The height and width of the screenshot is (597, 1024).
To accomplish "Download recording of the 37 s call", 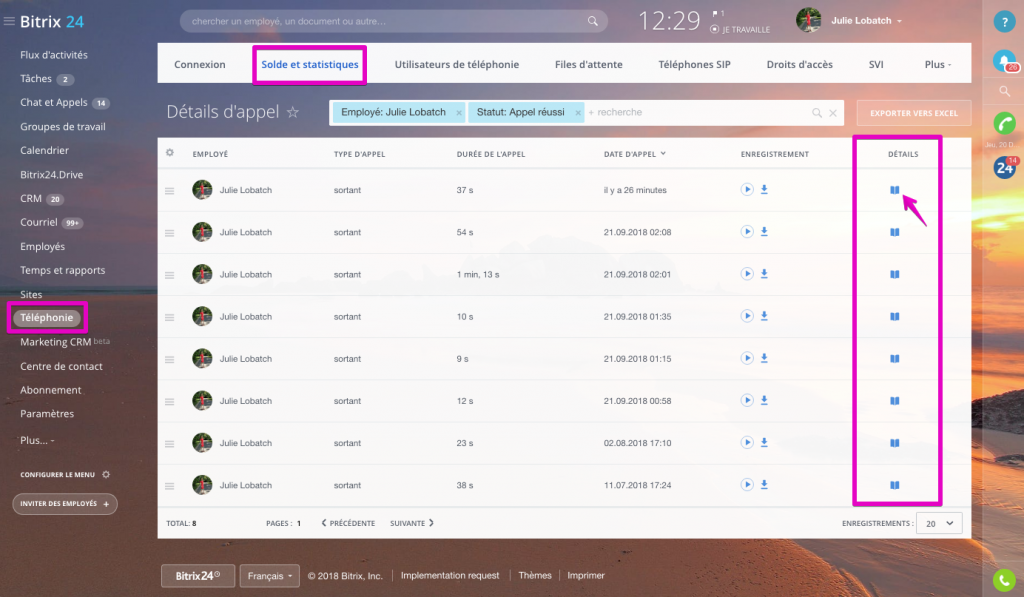I will click(x=764, y=189).
